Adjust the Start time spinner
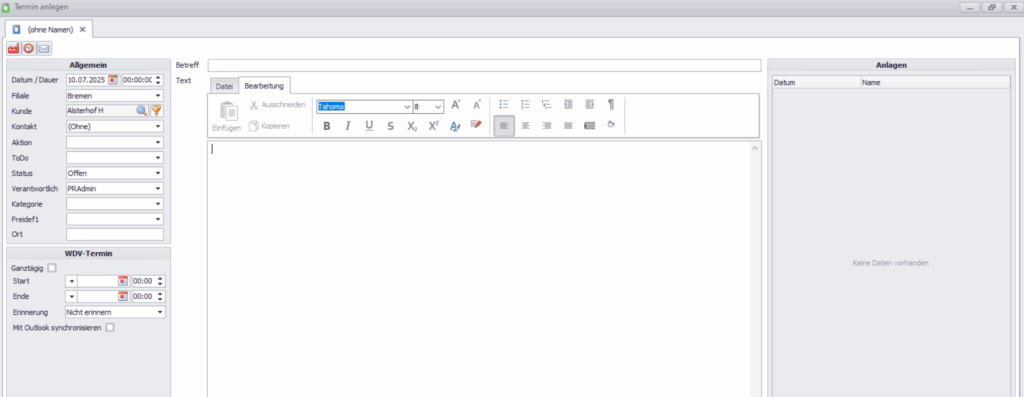1024x397 pixels. click(161, 281)
